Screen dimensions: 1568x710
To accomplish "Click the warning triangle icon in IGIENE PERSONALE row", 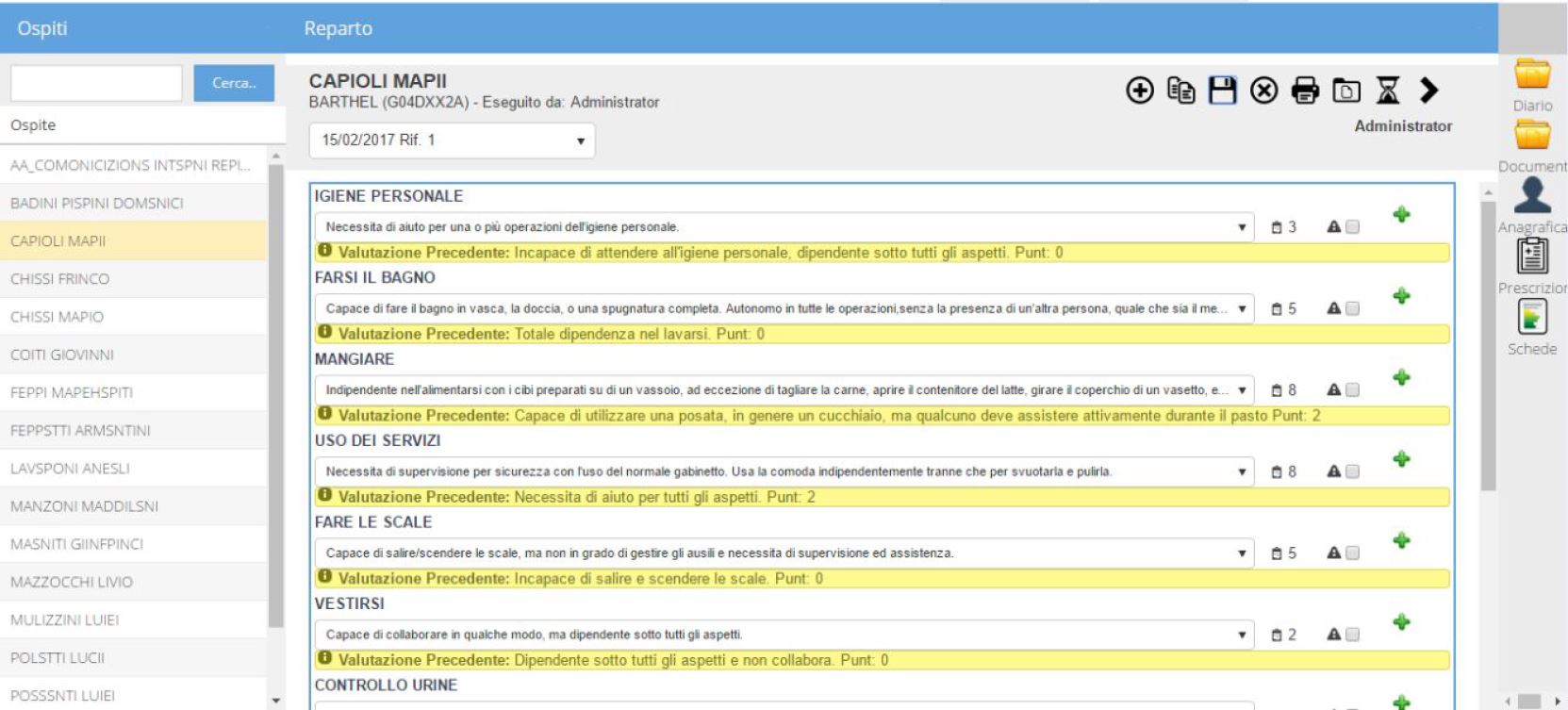I will click(1334, 226).
